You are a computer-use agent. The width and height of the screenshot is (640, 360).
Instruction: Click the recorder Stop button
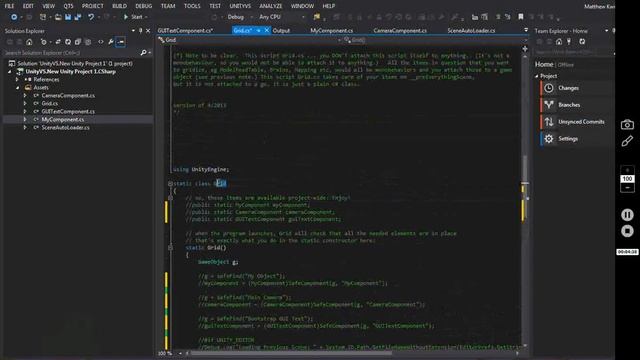[627, 231]
